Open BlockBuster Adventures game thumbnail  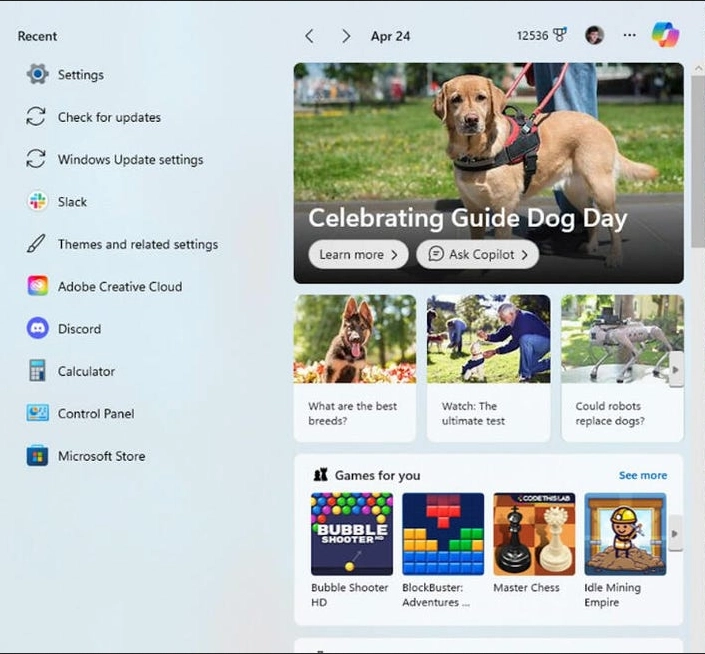[x=443, y=534]
